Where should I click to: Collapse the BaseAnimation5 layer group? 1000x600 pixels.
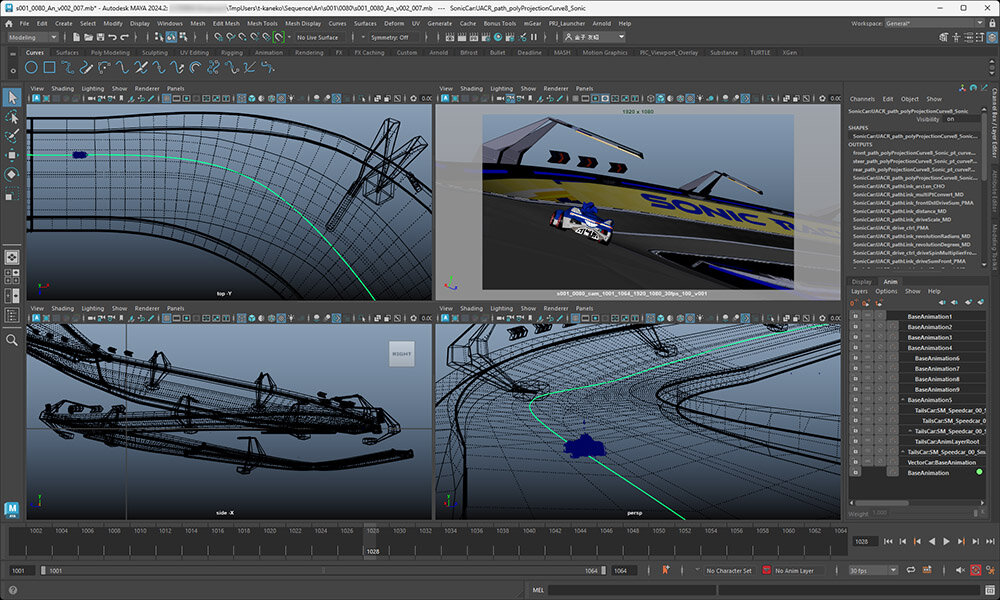click(x=903, y=400)
